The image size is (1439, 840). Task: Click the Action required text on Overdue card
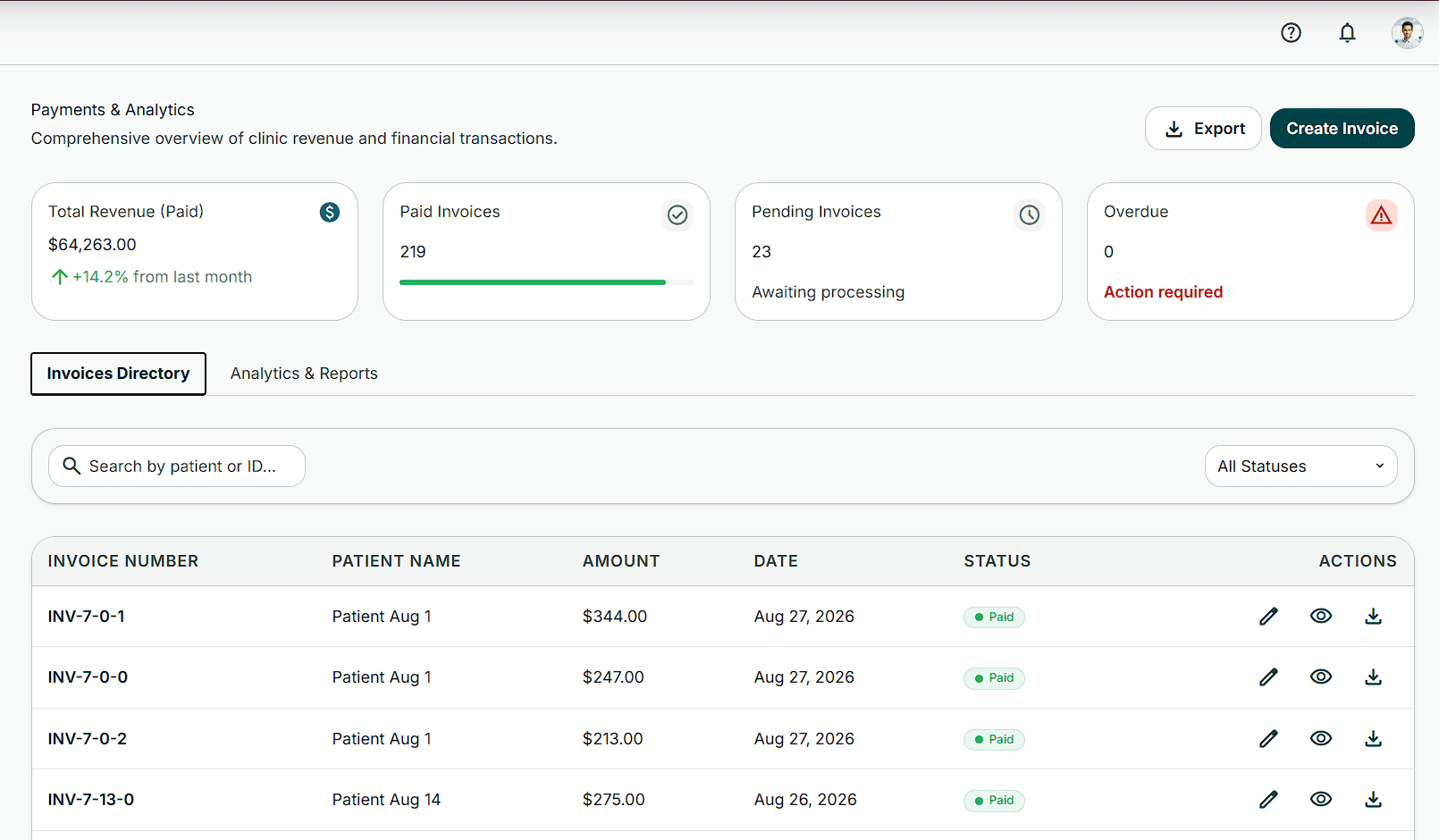click(1163, 292)
